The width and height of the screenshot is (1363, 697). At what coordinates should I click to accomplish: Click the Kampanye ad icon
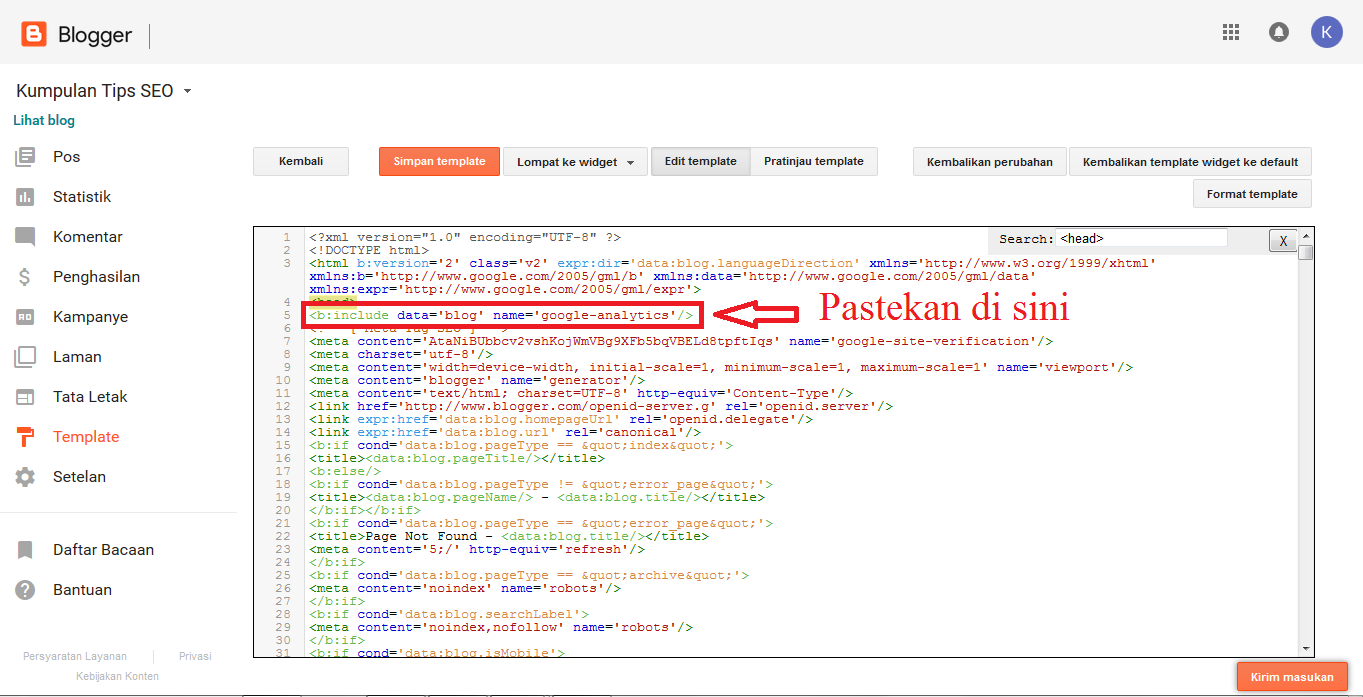click(25, 317)
